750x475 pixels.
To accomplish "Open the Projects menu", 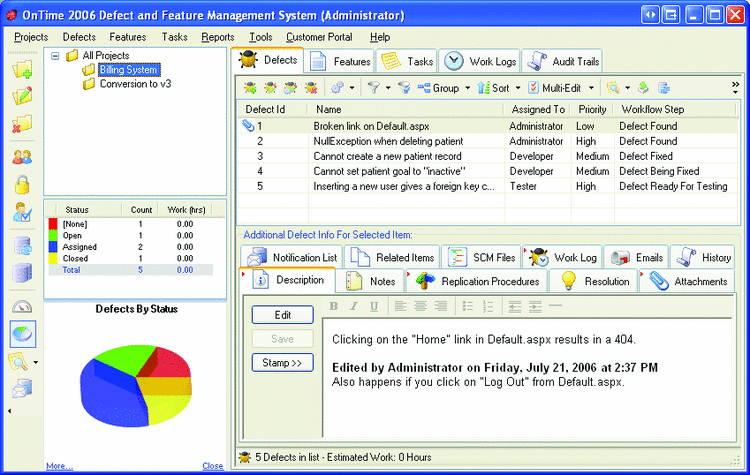I will click(x=31, y=37).
